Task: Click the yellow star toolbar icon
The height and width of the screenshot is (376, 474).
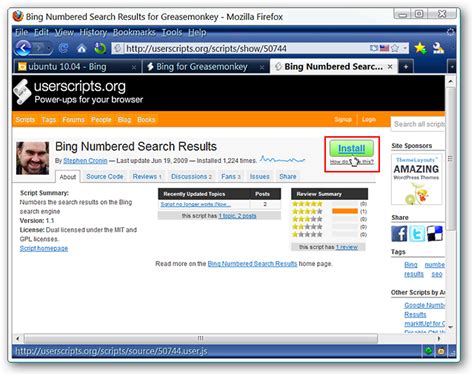Action: pos(420,48)
